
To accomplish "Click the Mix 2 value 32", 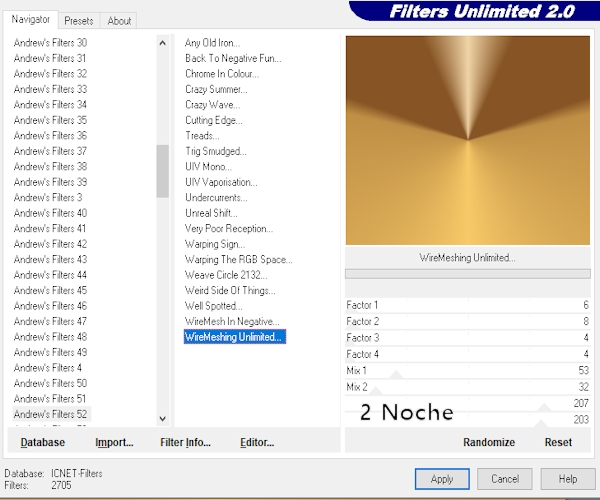I will coord(583,387).
